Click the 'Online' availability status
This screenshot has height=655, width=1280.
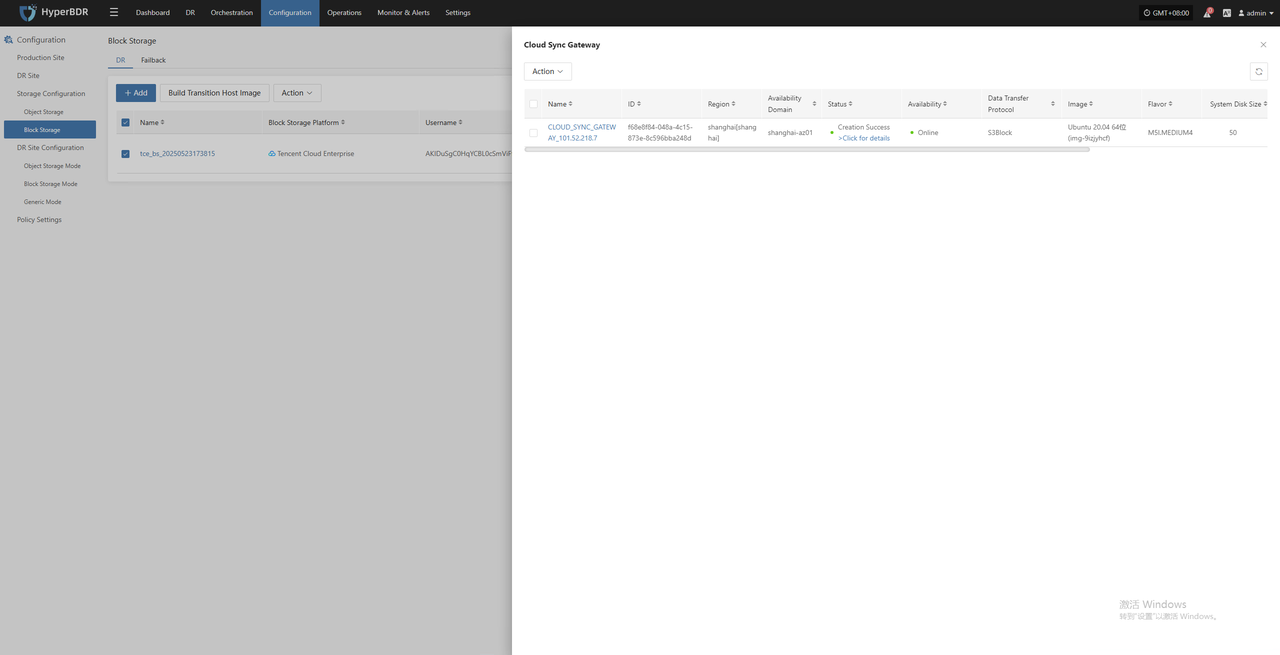pos(928,132)
